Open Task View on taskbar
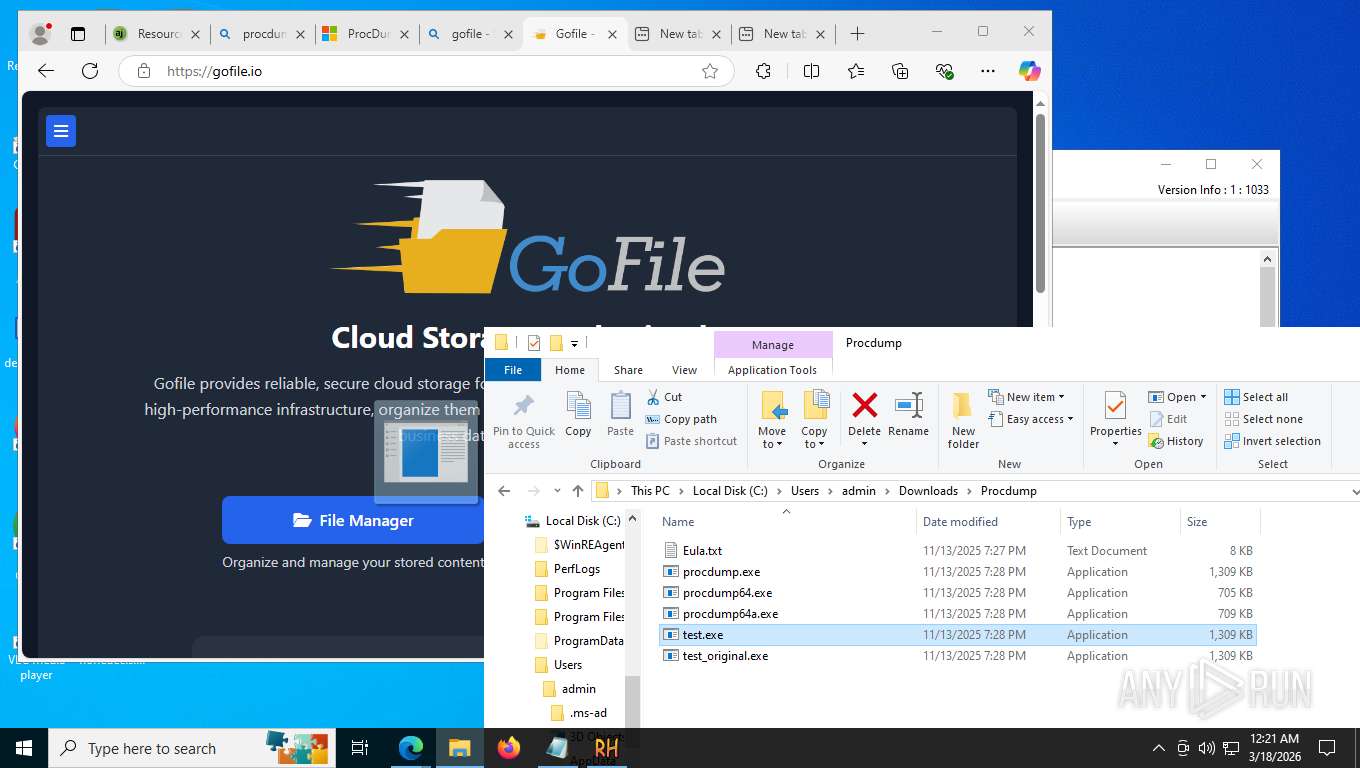1360x768 pixels. tap(360, 748)
